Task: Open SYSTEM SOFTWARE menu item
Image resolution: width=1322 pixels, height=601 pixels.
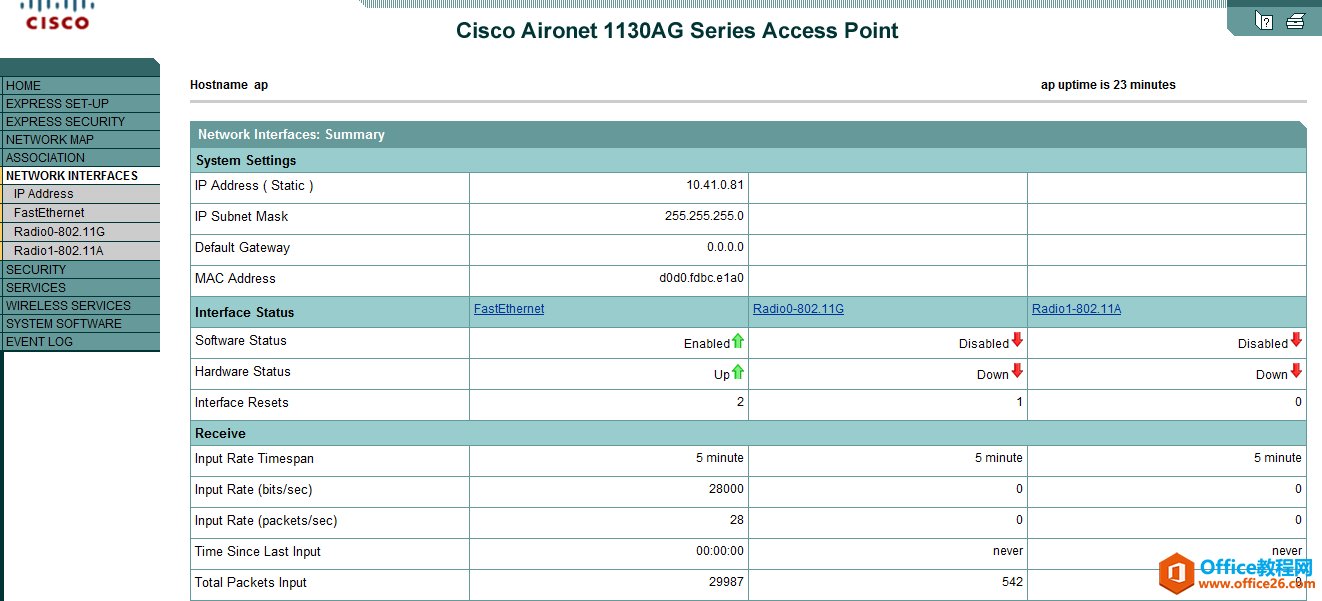Action: coord(64,324)
